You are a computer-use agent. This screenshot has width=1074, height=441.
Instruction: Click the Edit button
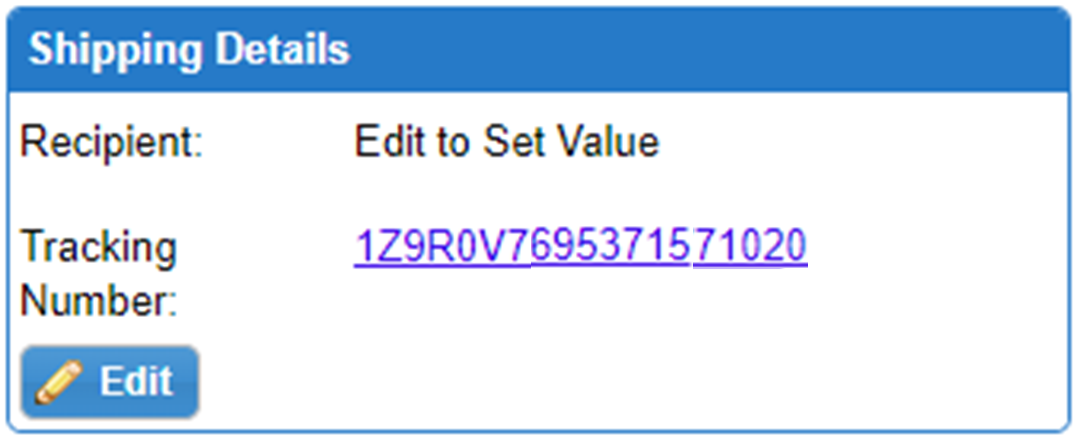[x=110, y=382]
